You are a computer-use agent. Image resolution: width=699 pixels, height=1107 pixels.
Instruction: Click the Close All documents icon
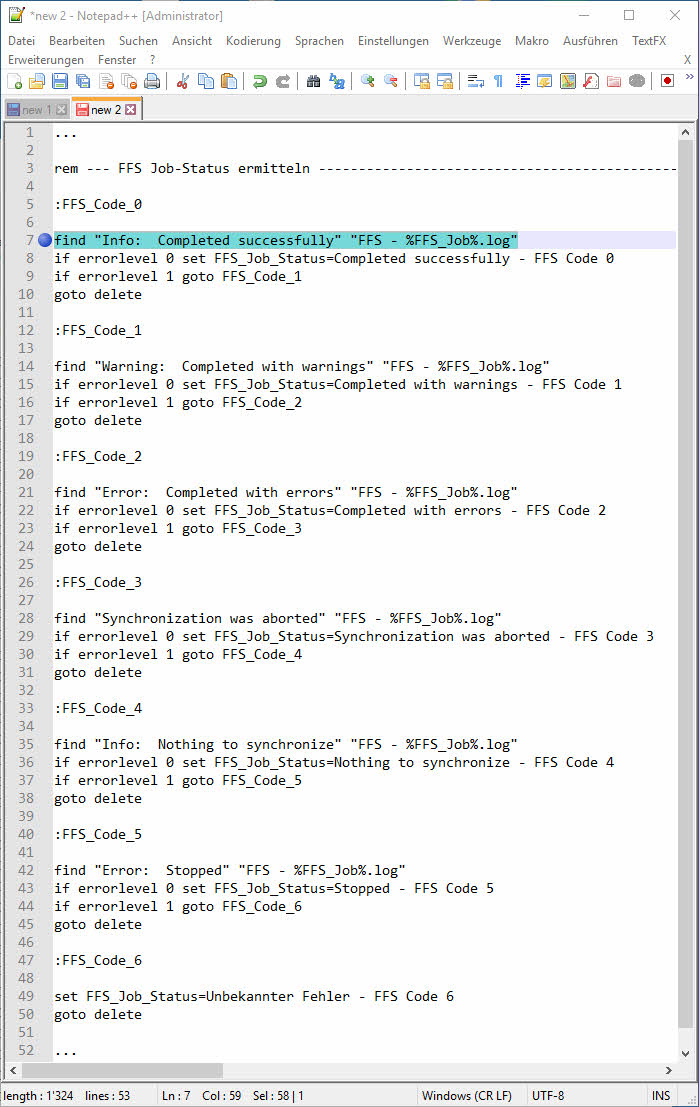point(129,81)
